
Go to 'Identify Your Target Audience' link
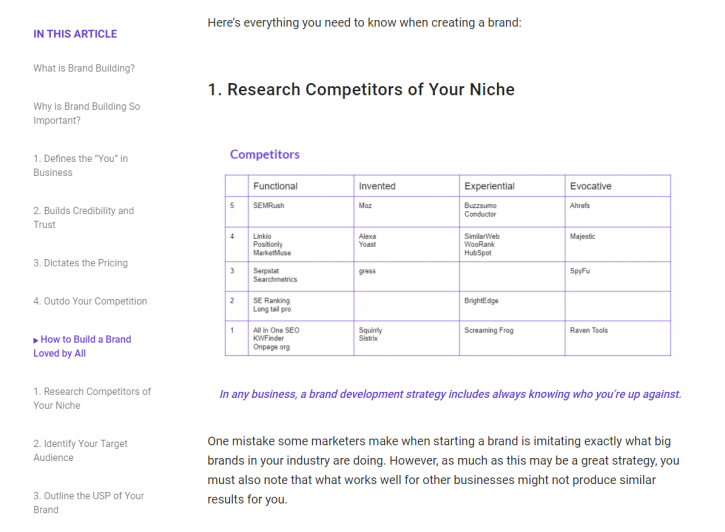tap(80, 451)
